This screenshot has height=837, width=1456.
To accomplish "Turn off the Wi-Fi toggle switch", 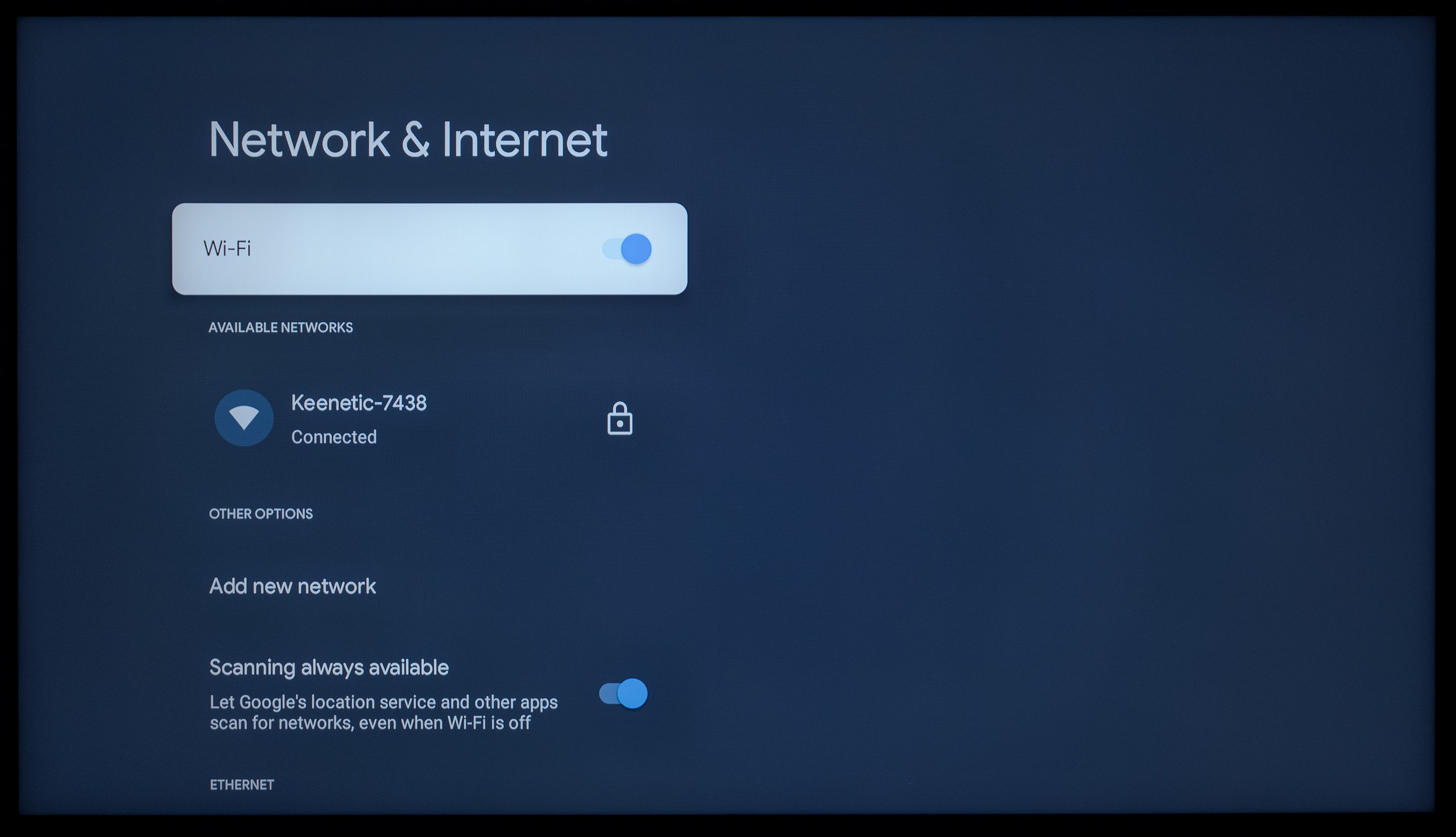I will (x=627, y=249).
